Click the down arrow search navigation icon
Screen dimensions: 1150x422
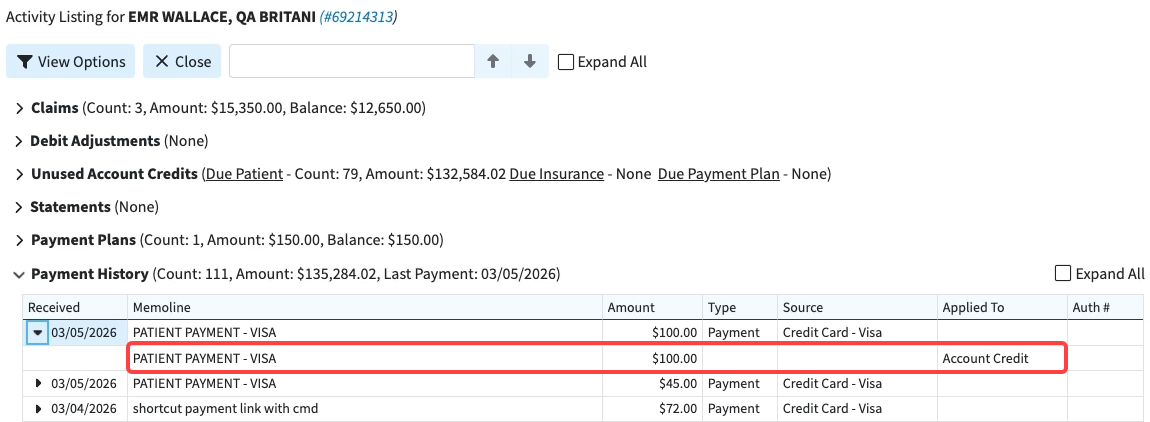pyautogui.click(x=530, y=61)
